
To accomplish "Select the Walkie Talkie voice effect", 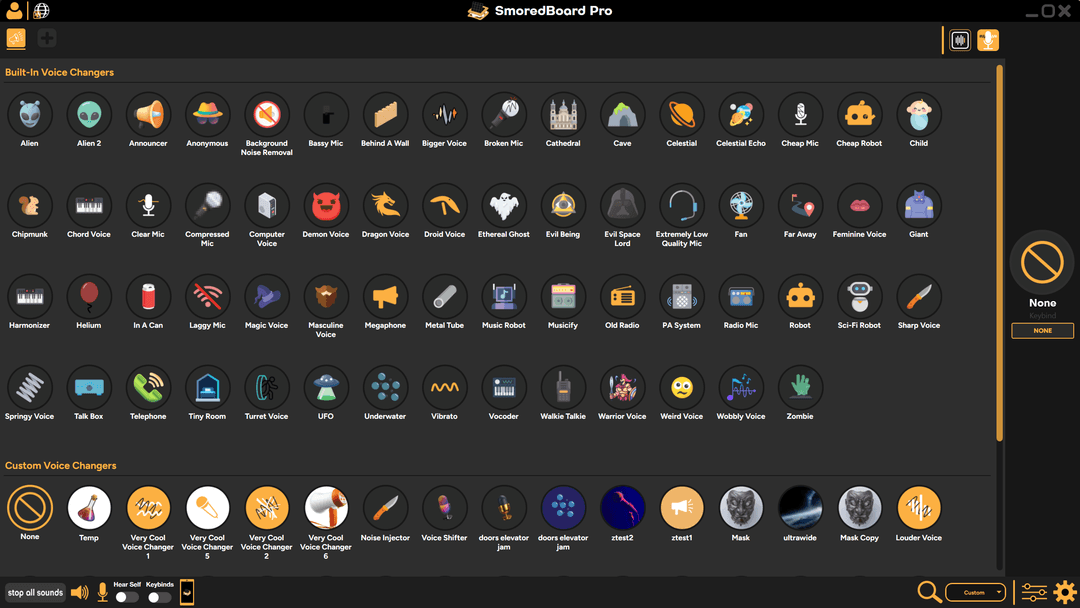I will point(563,388).
